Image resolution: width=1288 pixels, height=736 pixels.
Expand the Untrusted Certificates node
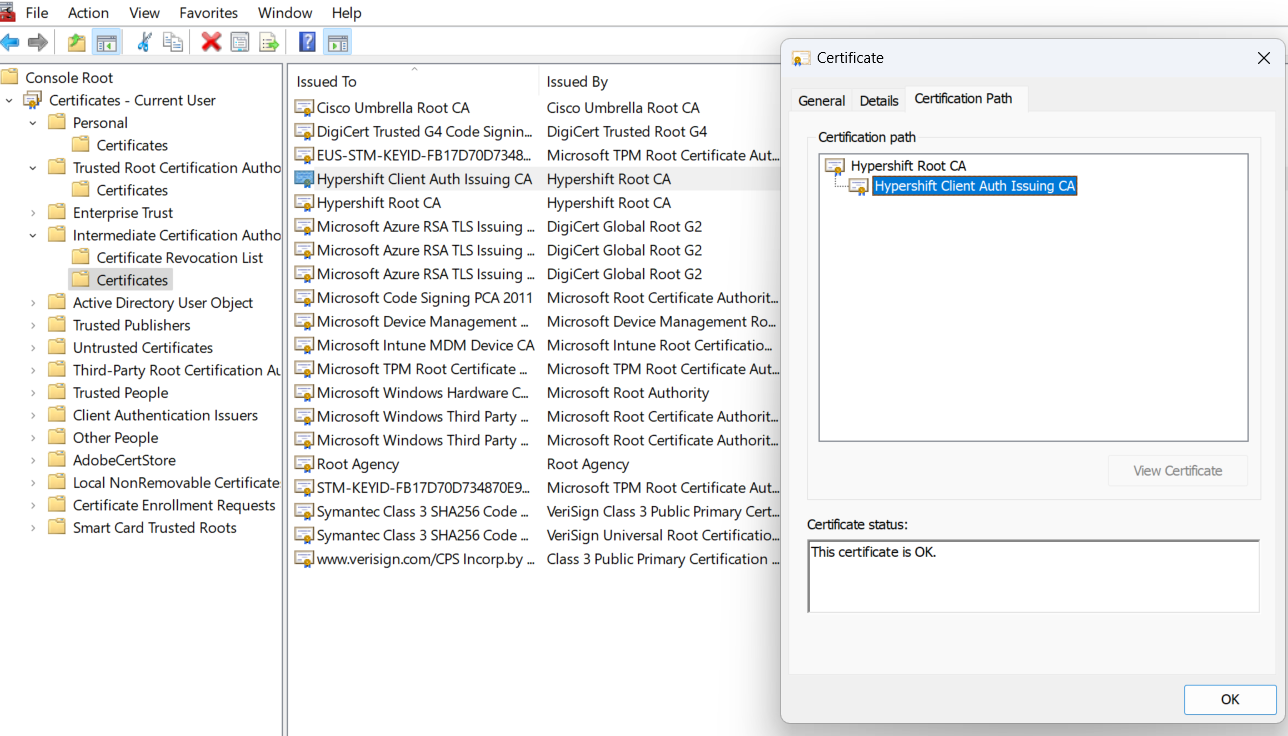33,348
